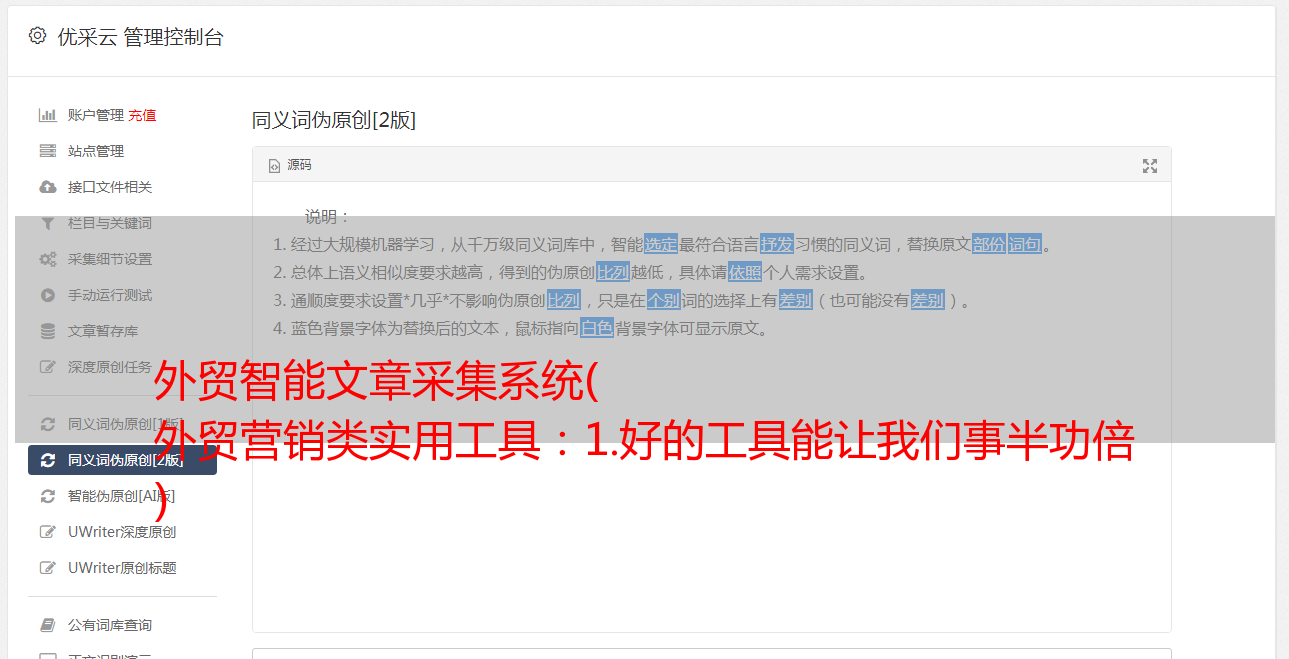Click the 接口文件相关 cloud upload icon
Image resolution: width=1289 pixels, height=659 pixels.
47,187
